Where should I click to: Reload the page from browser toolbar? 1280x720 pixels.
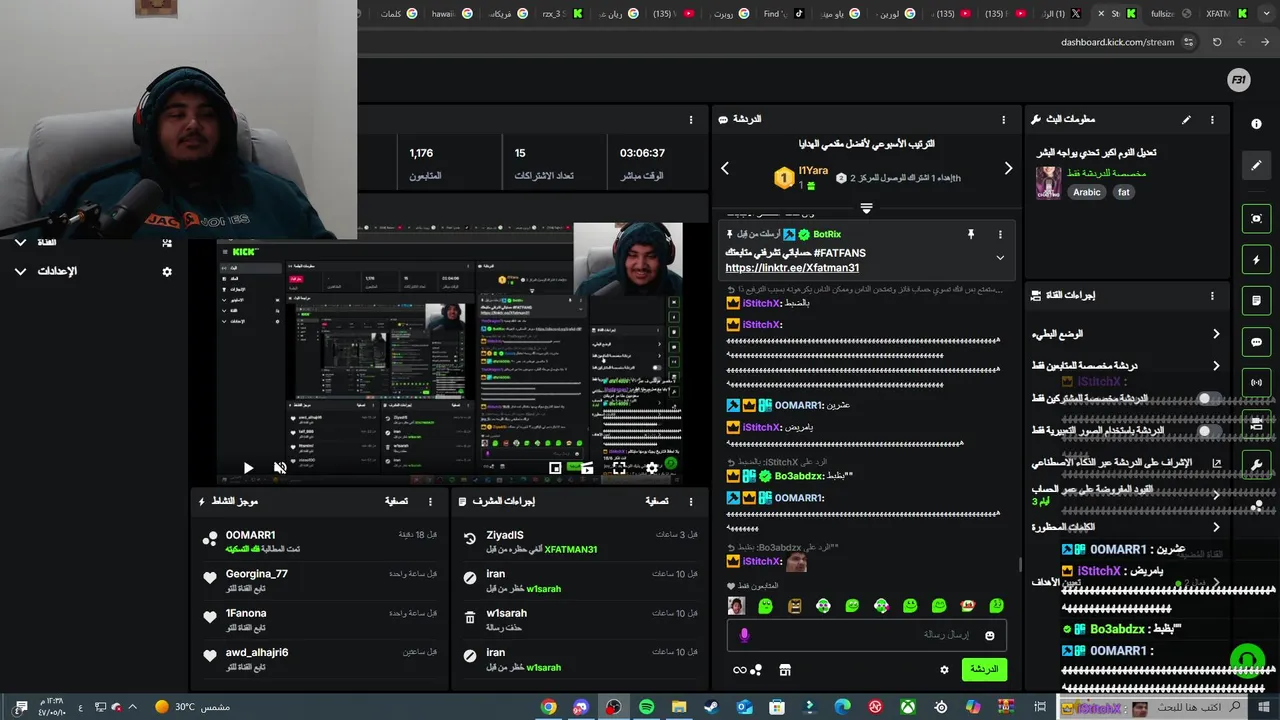click(x=1216, y=42)
